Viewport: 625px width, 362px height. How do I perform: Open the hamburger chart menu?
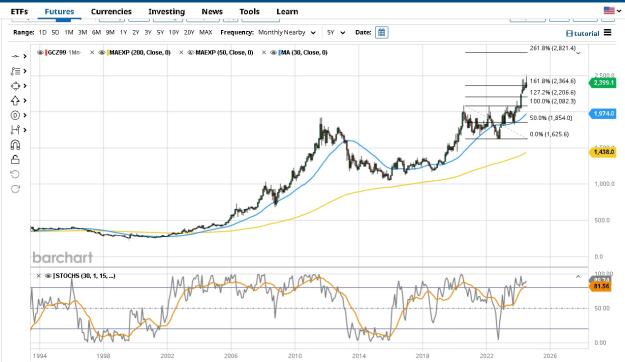coord(607,32)
